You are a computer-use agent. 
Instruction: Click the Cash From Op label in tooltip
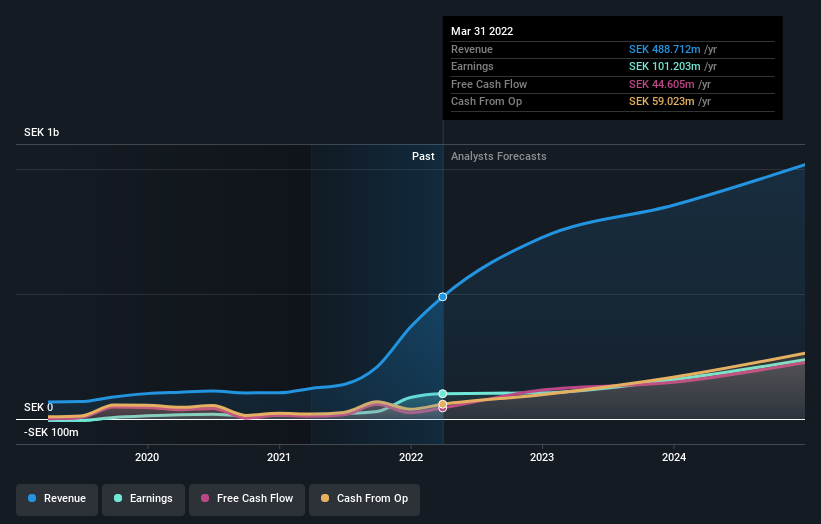coord(486,102)
